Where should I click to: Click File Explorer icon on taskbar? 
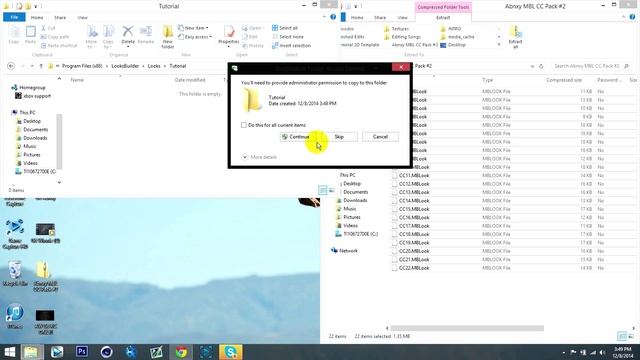click(31, 351)
